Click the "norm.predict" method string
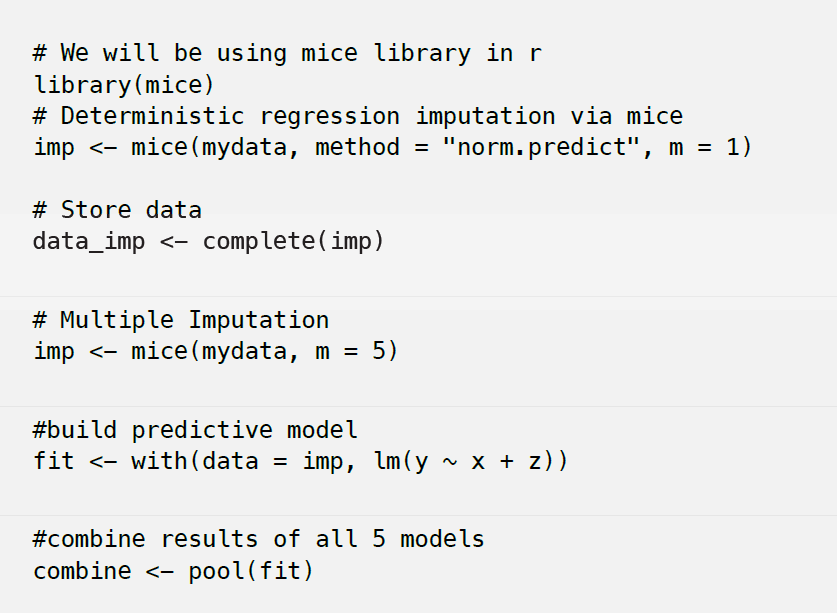Image resolution: width=837 pixels, height=613 pixels. click(541, 147)
